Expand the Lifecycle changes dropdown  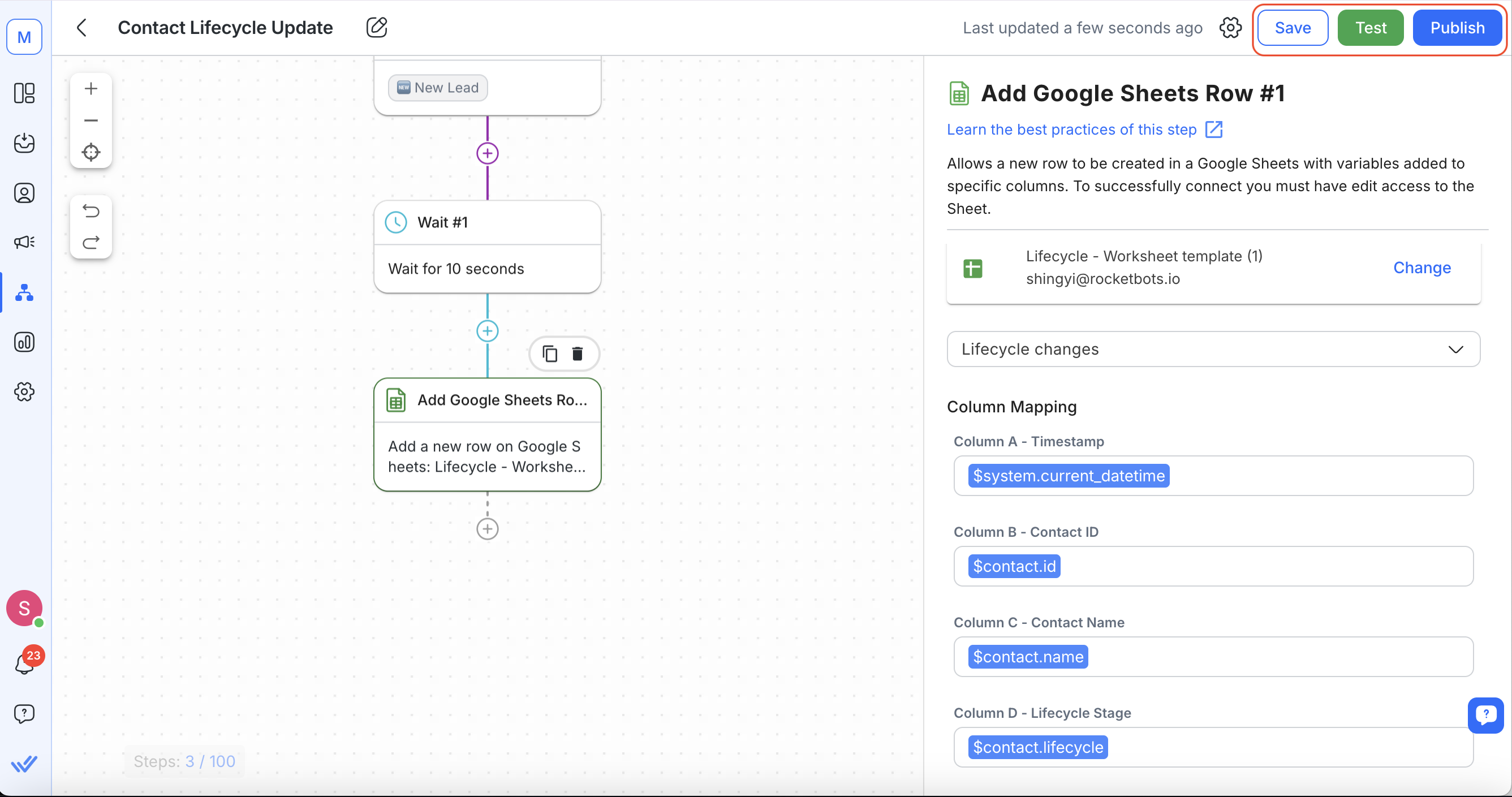click(1213, 349)
